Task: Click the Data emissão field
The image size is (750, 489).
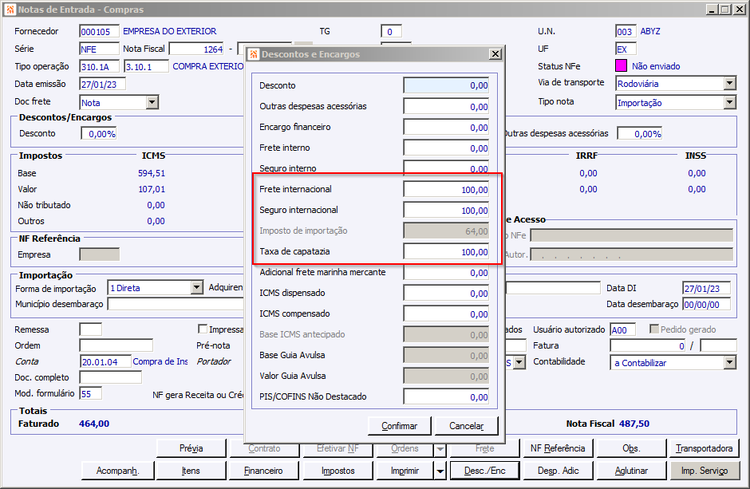Action: (102, 84)
